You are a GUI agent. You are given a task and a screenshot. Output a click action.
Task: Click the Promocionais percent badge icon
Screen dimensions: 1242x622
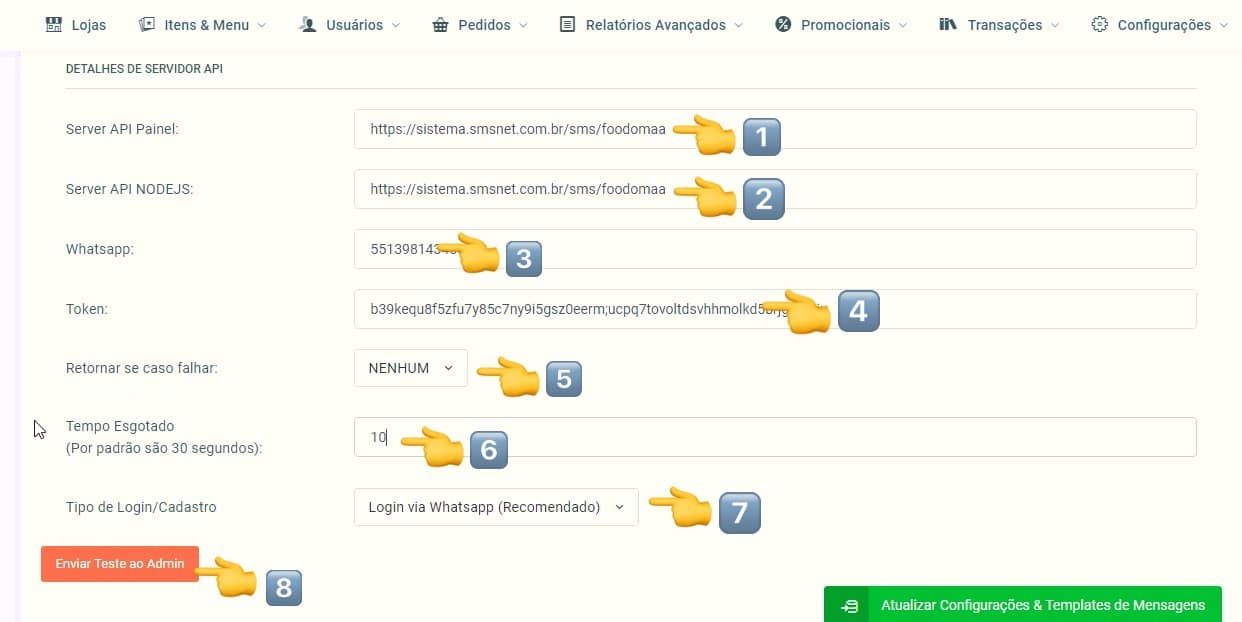pos(784,25)
